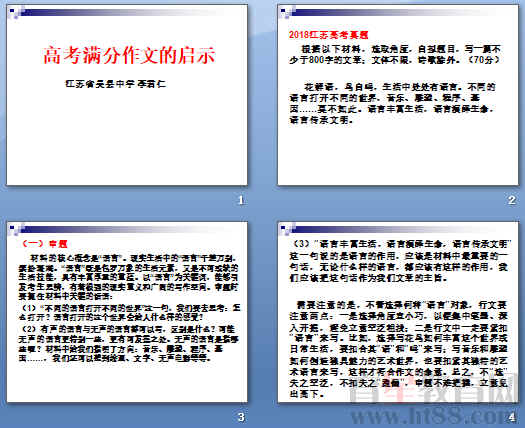Viewport: 525px width, 428px height.
Task: Select the slide number 2 label
Action: (x=511, y=200)
